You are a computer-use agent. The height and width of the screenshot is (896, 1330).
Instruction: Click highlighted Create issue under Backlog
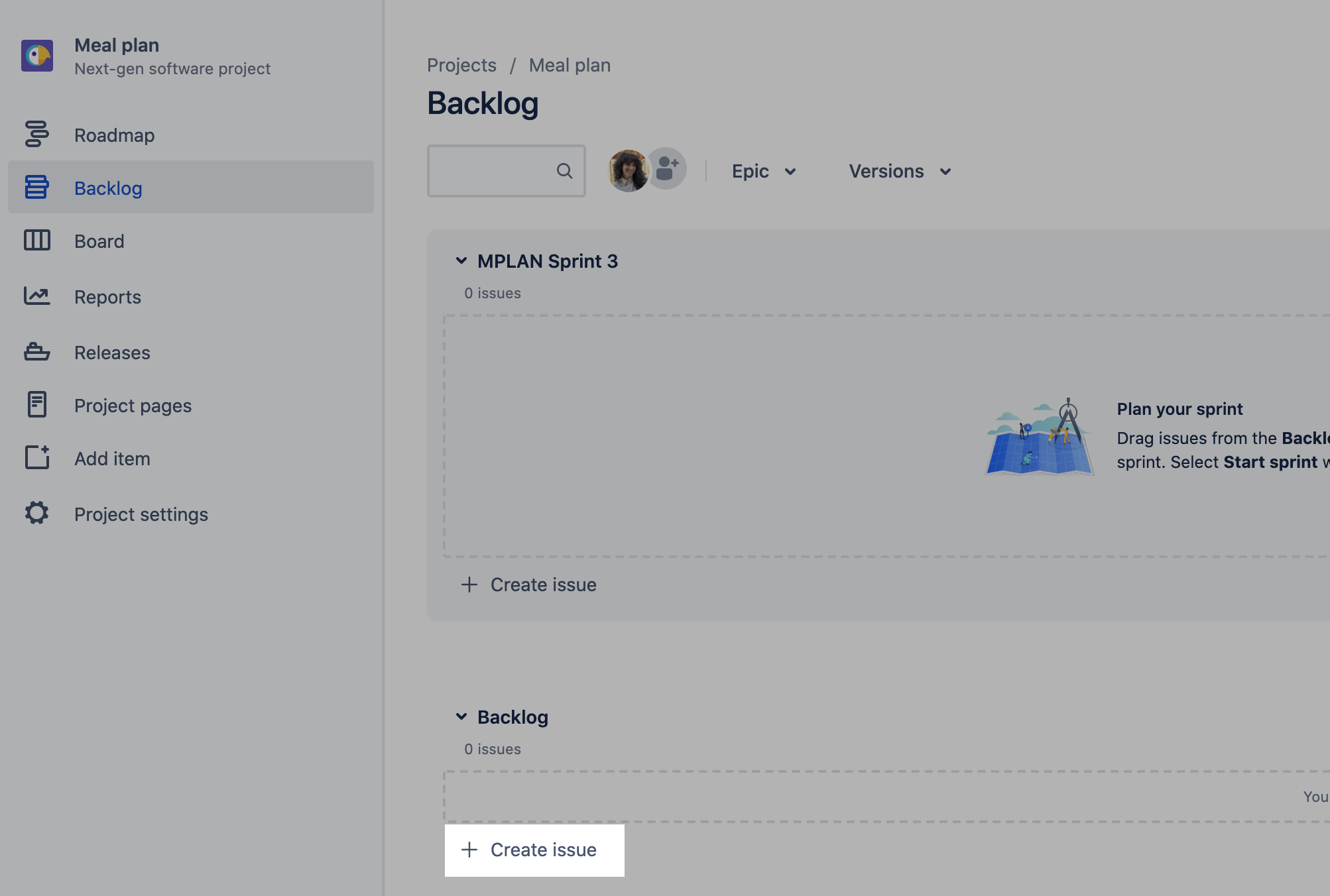[x=534, y=850]
